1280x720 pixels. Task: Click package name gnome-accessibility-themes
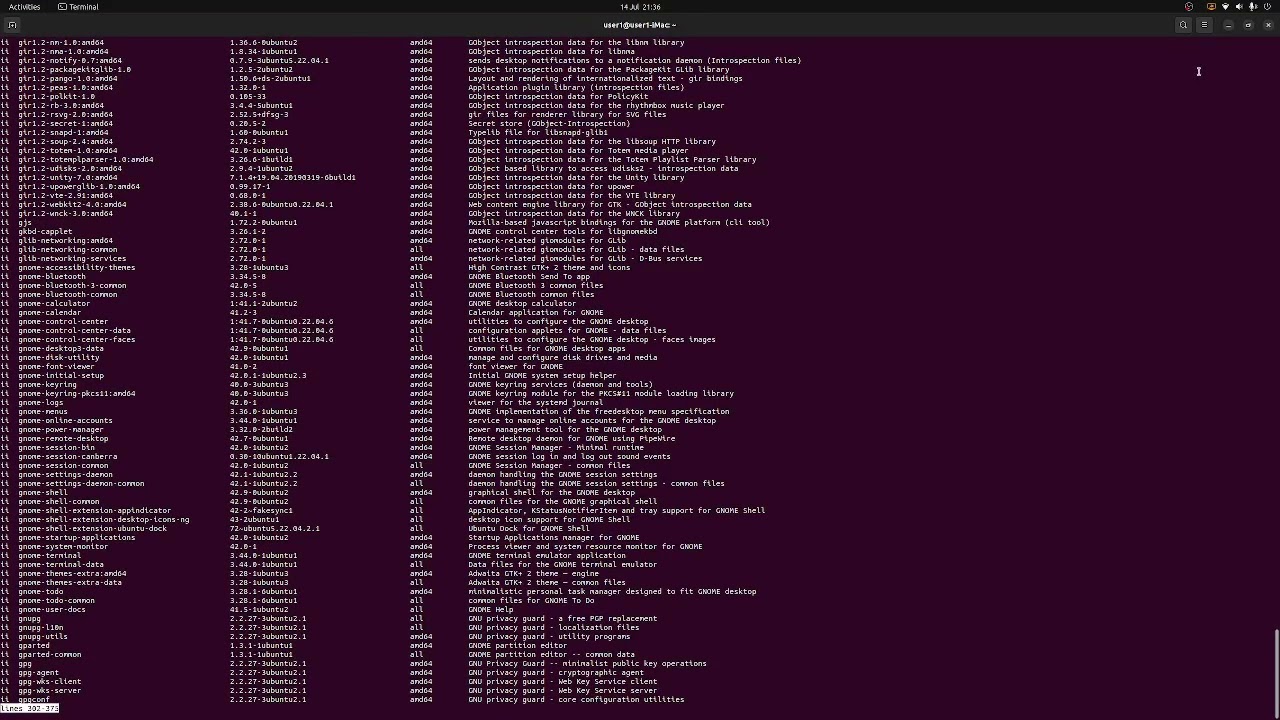click(76, 268)
